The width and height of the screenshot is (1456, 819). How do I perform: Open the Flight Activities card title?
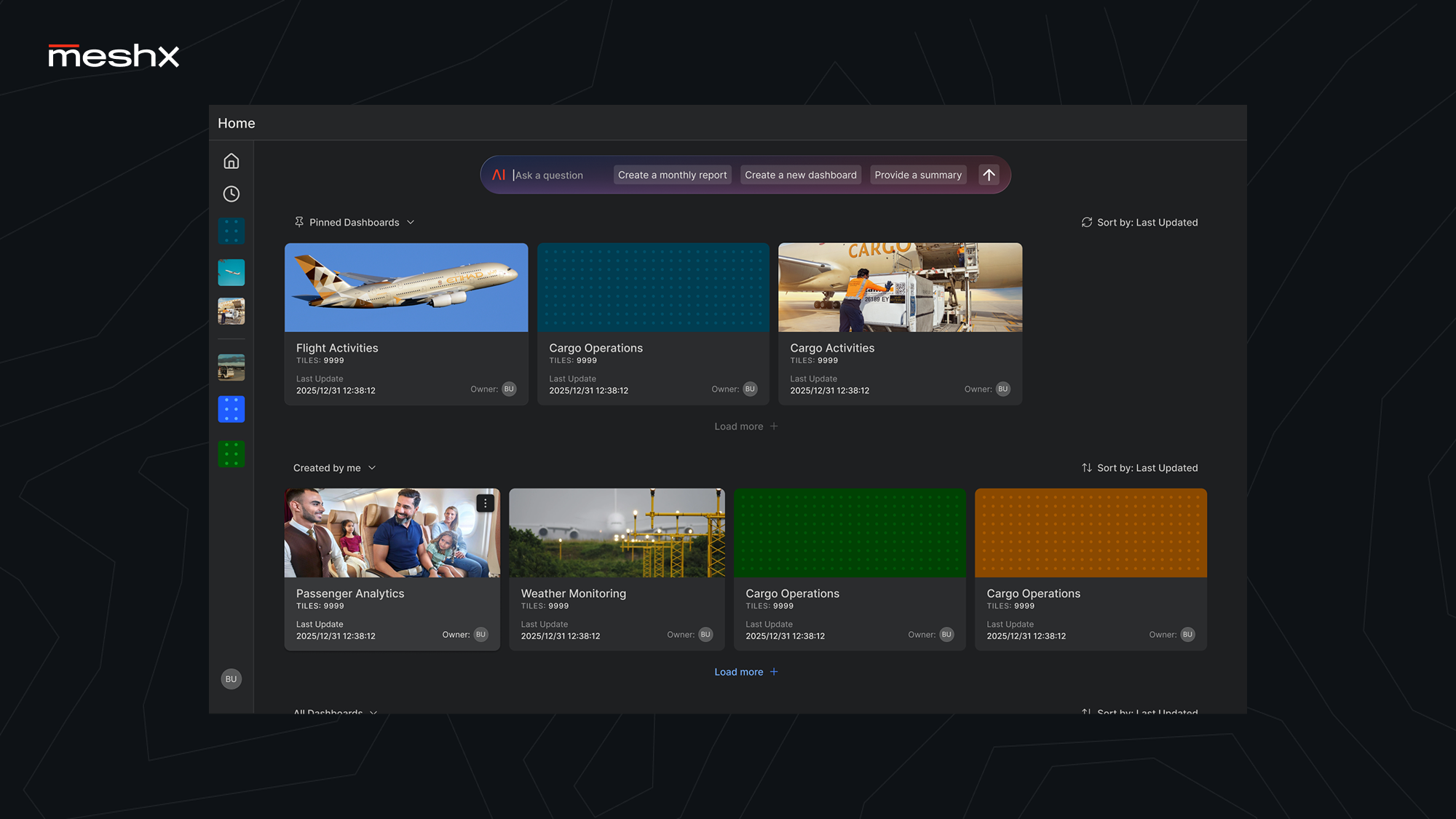(337, 348)
